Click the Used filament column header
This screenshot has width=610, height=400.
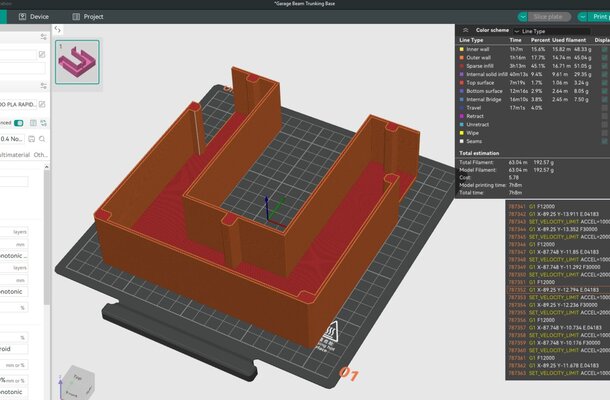pos(569,40)
